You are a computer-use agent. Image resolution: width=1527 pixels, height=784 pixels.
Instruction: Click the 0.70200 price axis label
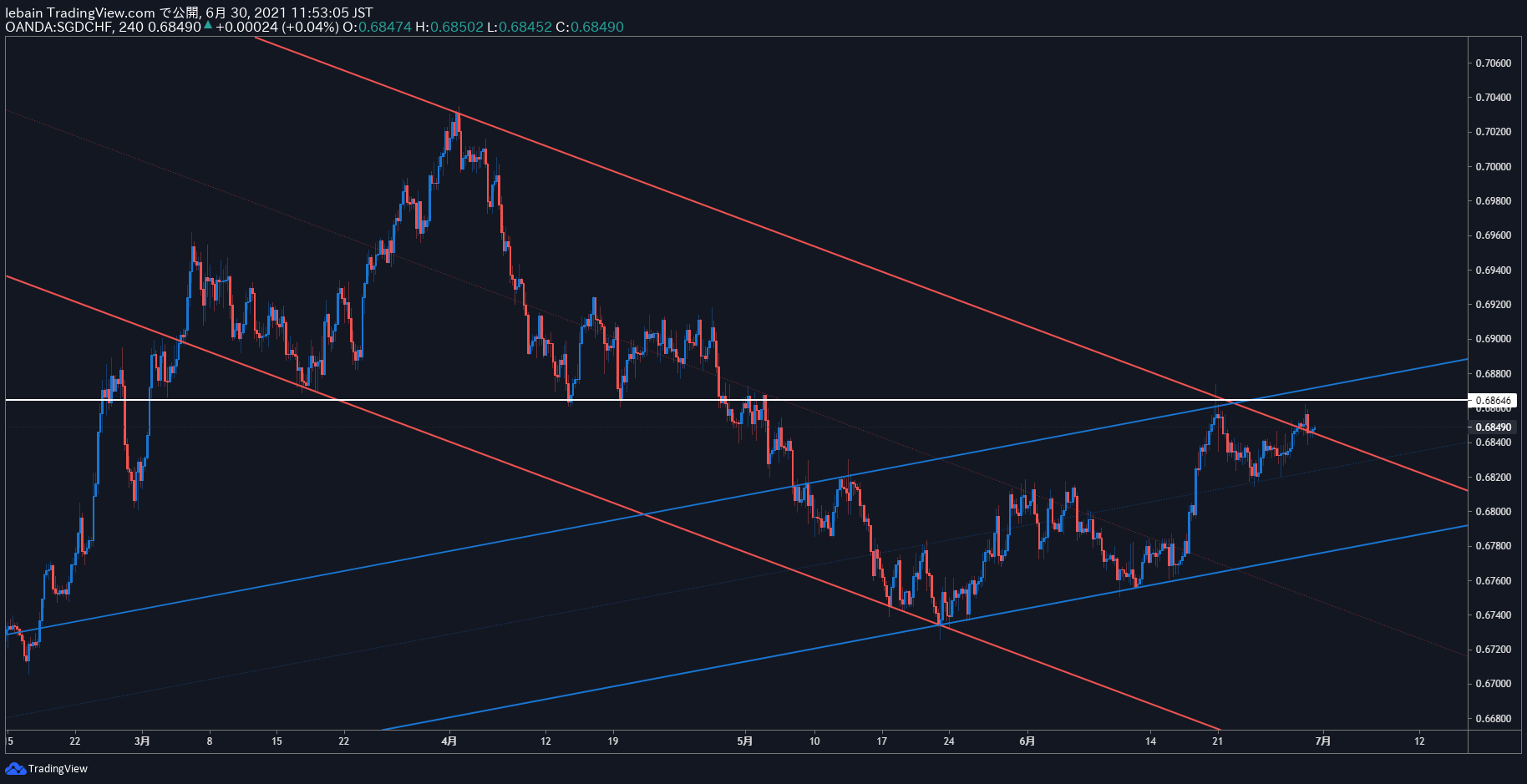click(1493, 132)
